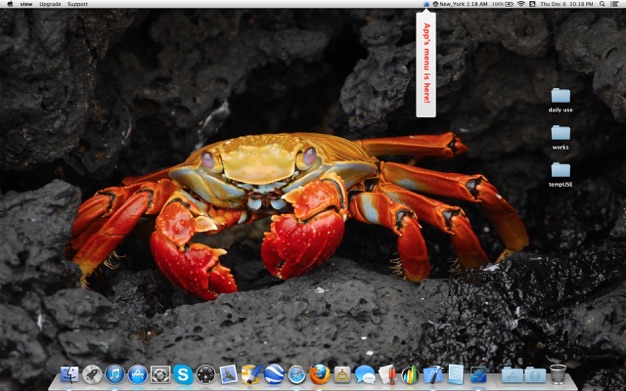Open Xcode hammer icon in dock
The height and width of the screenshot is (391, 626).
point(433,375)
